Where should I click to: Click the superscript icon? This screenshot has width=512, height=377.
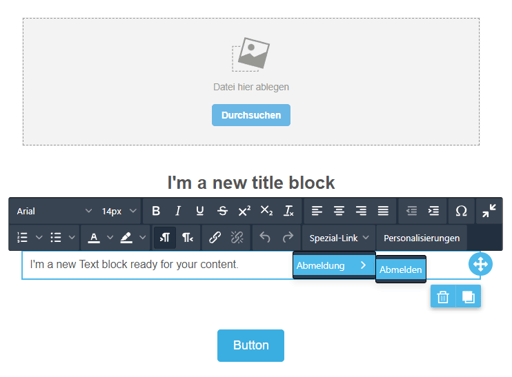pos(244,211)
